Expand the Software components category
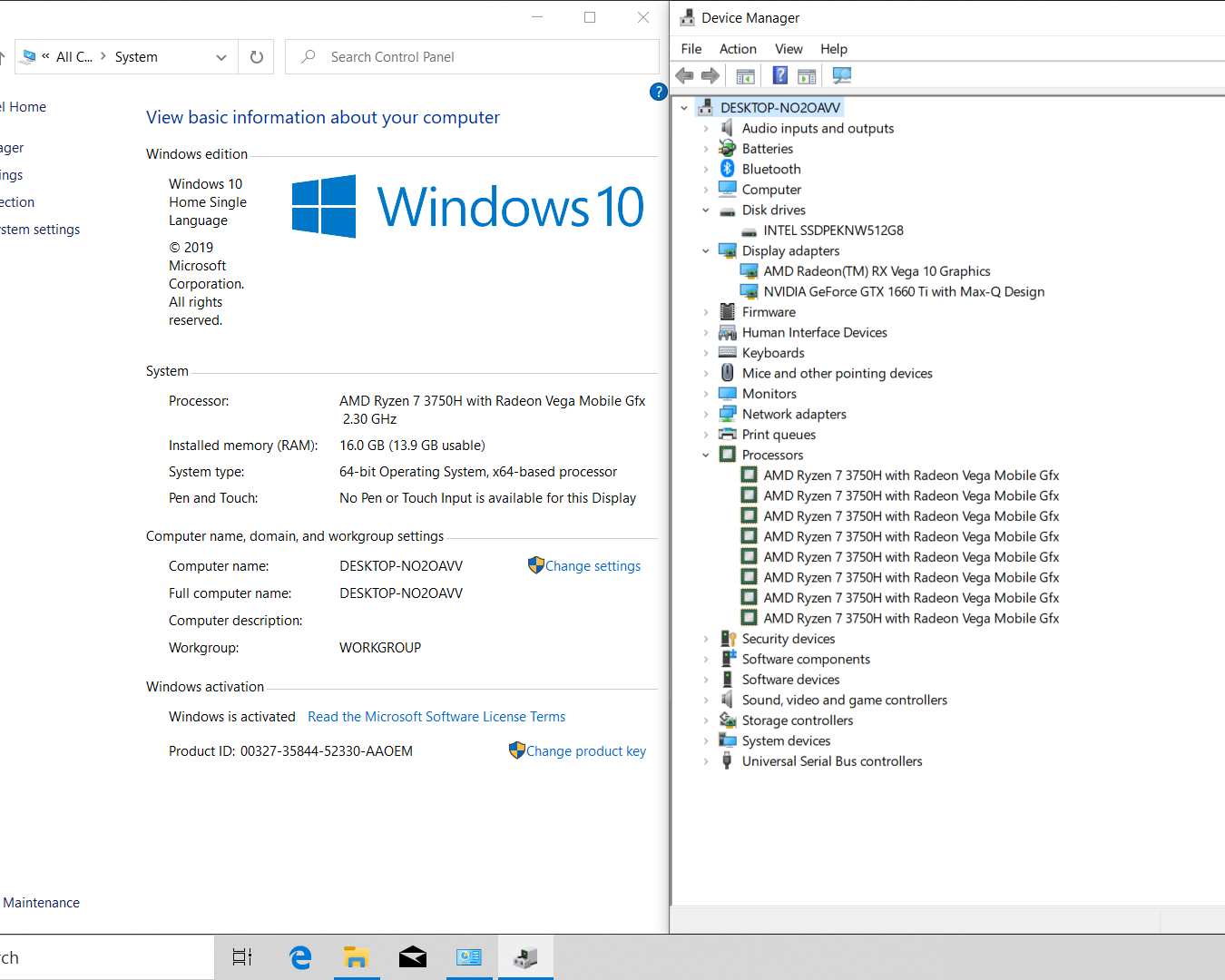1225x980 pixels. coord(706,659)
